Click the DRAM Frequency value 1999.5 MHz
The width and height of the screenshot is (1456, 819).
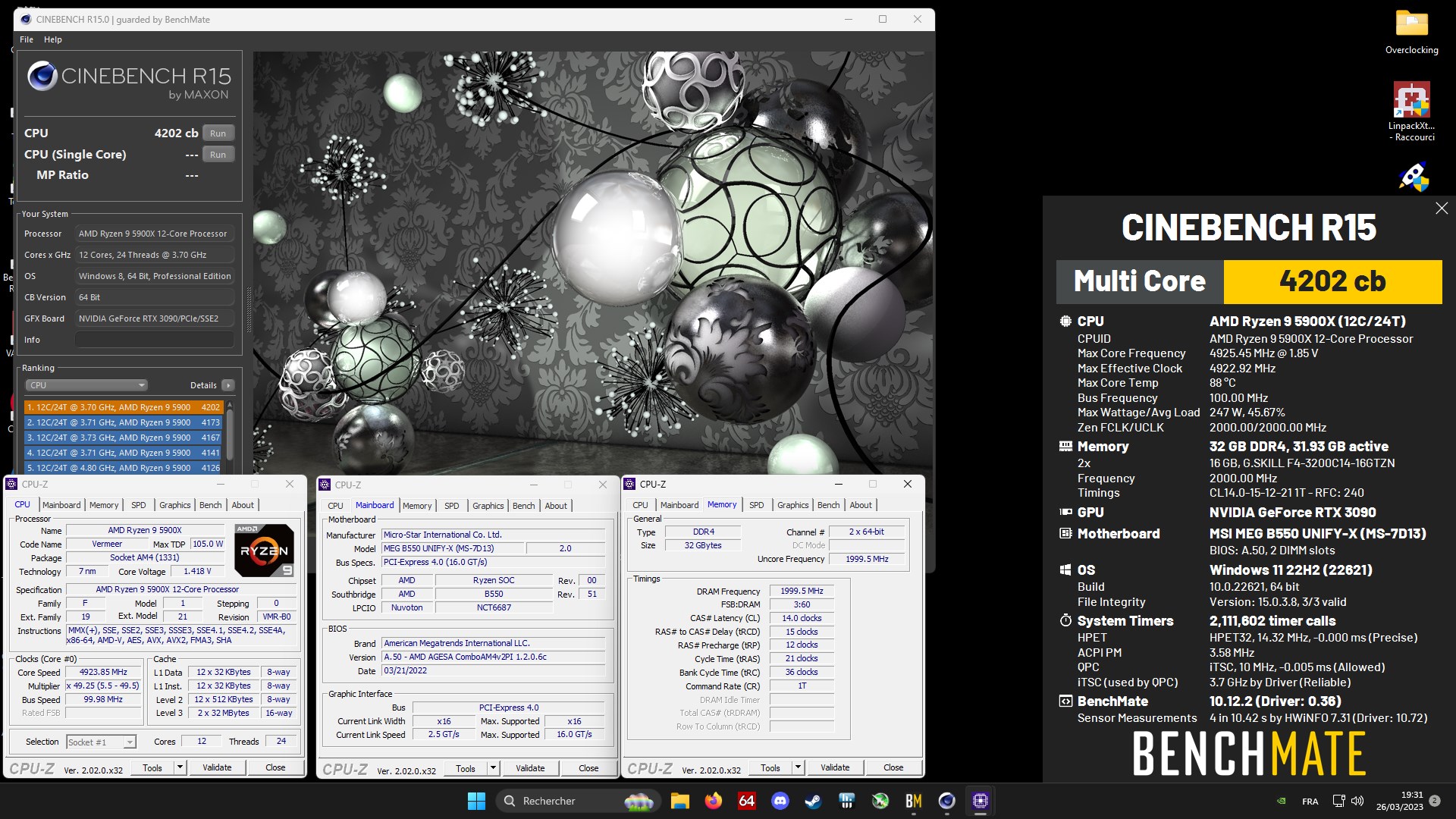click(802, 591)
